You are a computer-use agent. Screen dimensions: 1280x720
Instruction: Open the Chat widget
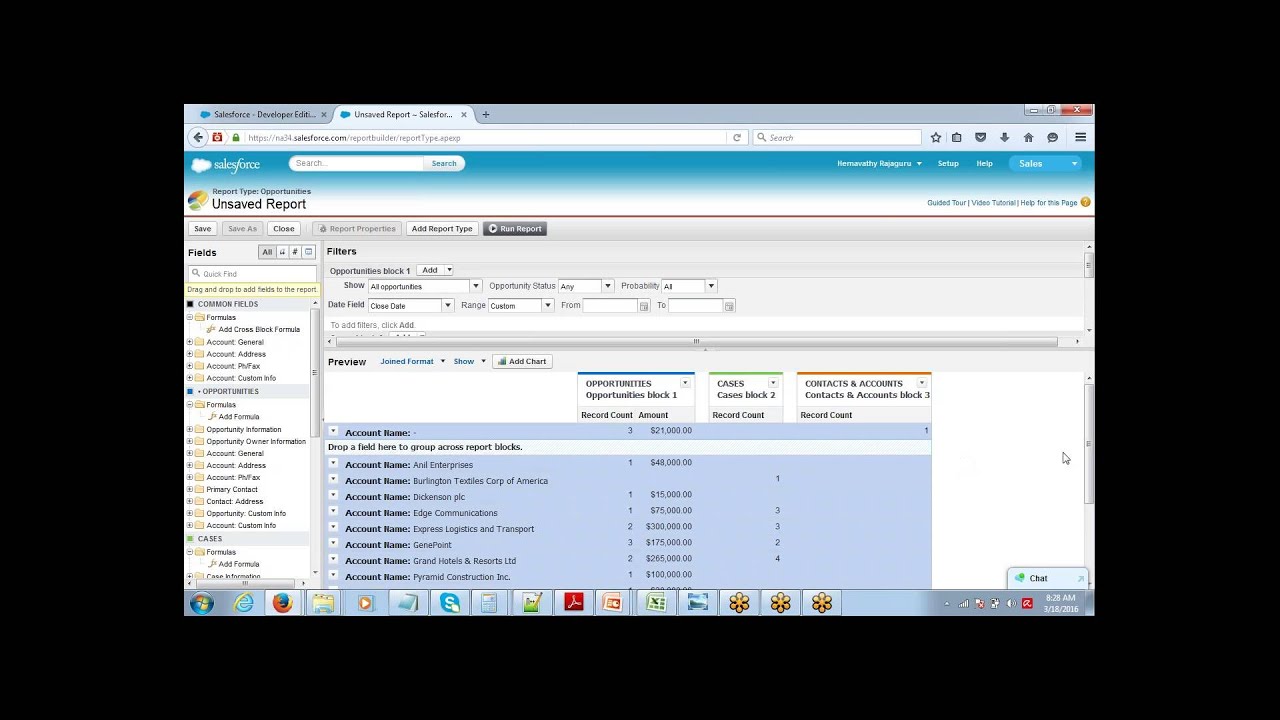coord(1047,579)
